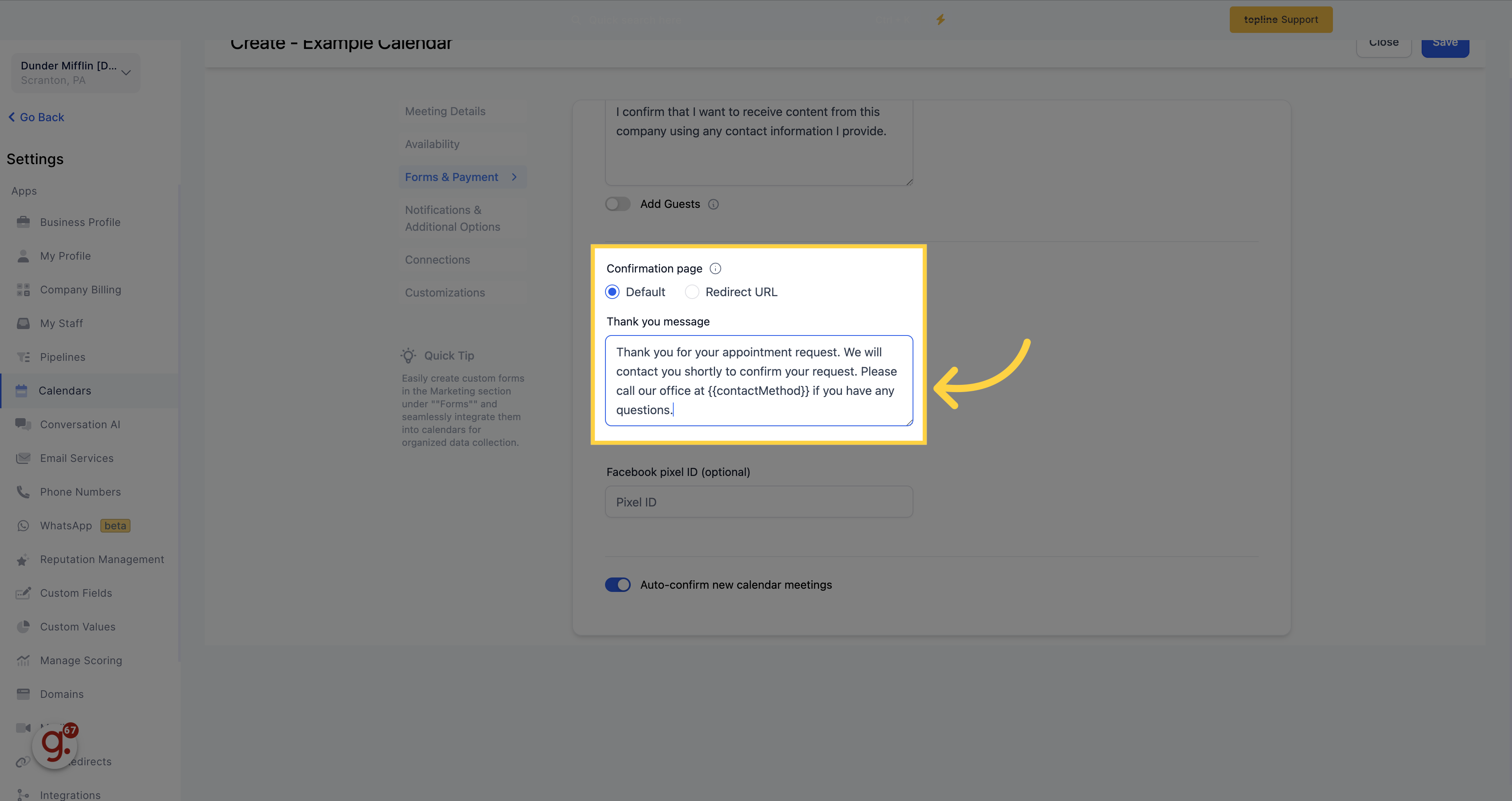Open the Customizations section
Screen dimensions: 1512x801
click(x=445, y=293)
